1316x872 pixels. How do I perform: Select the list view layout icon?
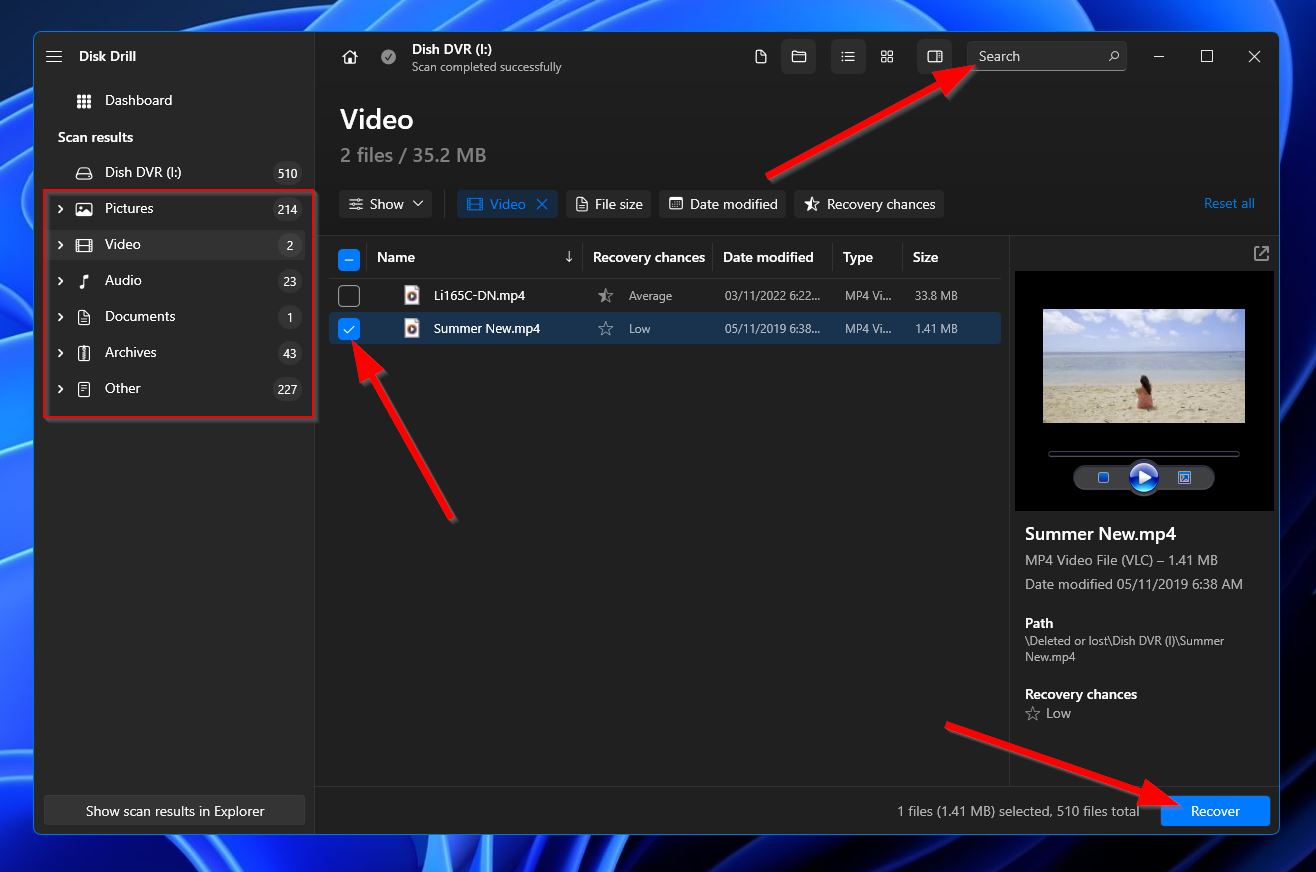(848, 57)
